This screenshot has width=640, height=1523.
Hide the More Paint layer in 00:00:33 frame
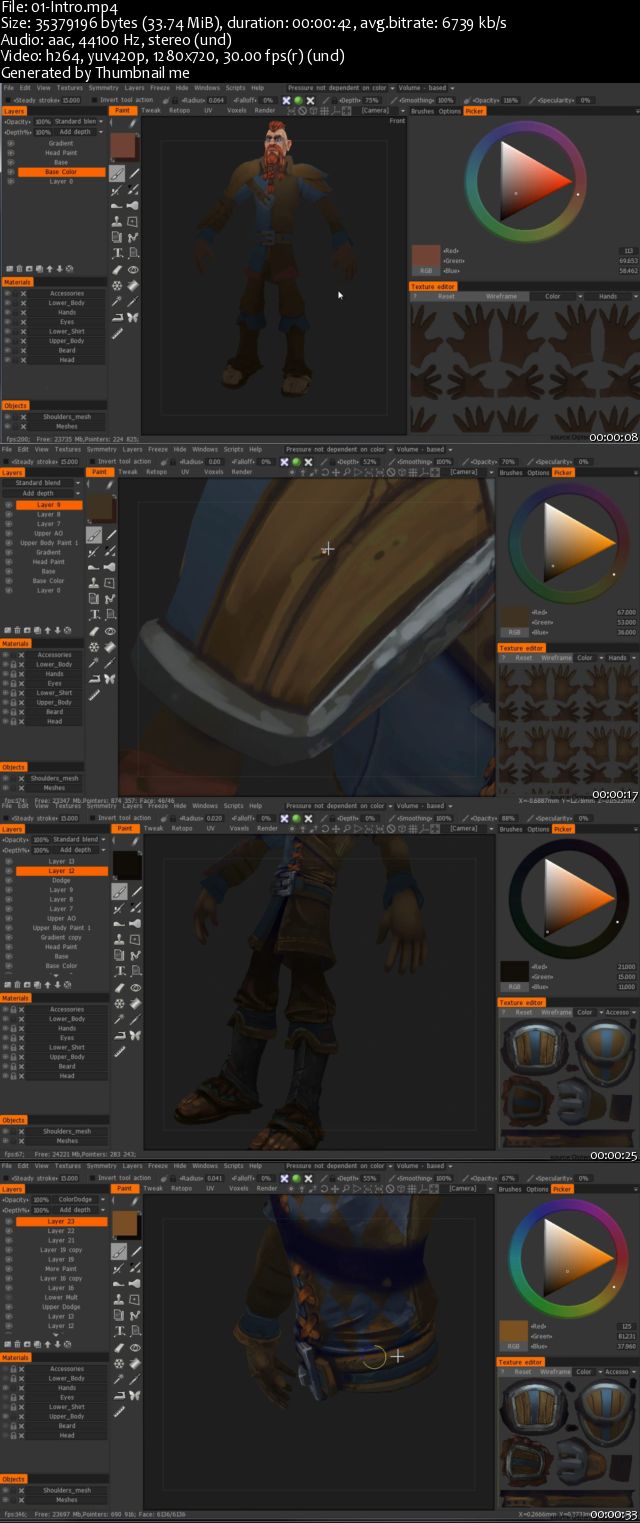click(8, 1269)
